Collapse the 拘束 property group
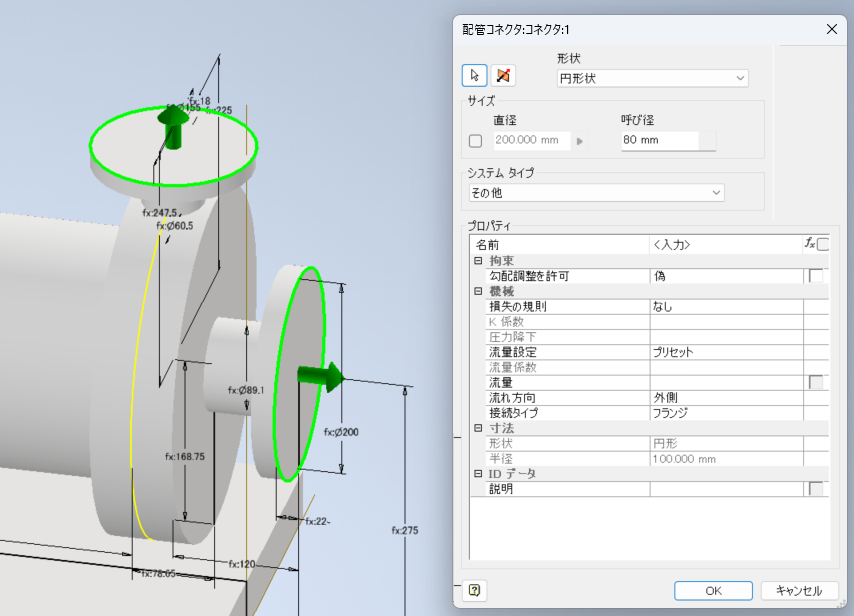Image resolution: width=854 pixels, height=616 pixels. [478, 260]
